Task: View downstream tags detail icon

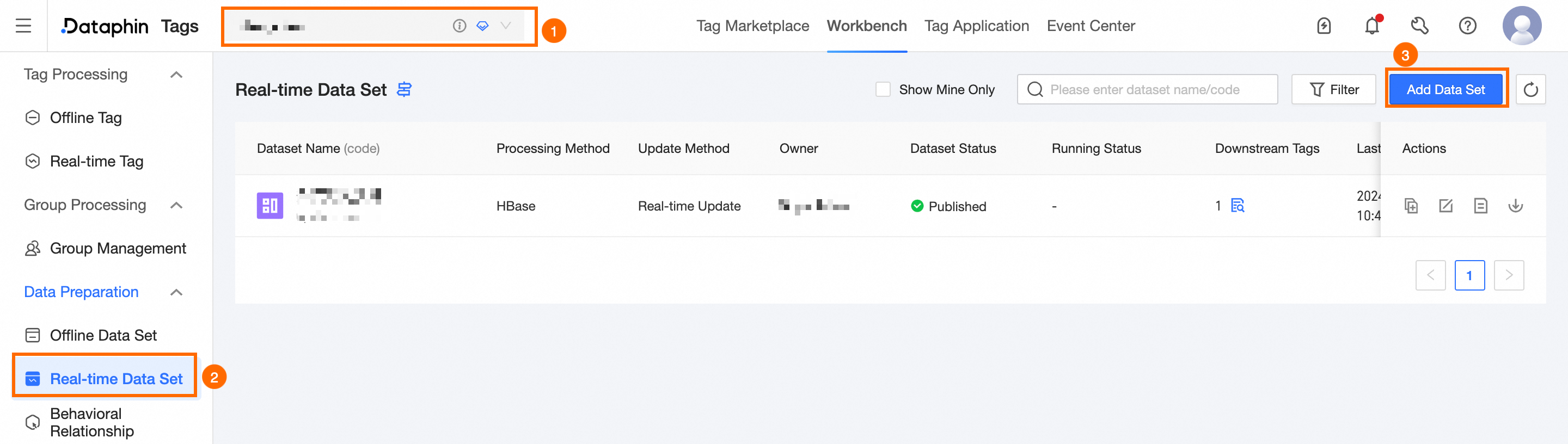Action: point(1238,206)
